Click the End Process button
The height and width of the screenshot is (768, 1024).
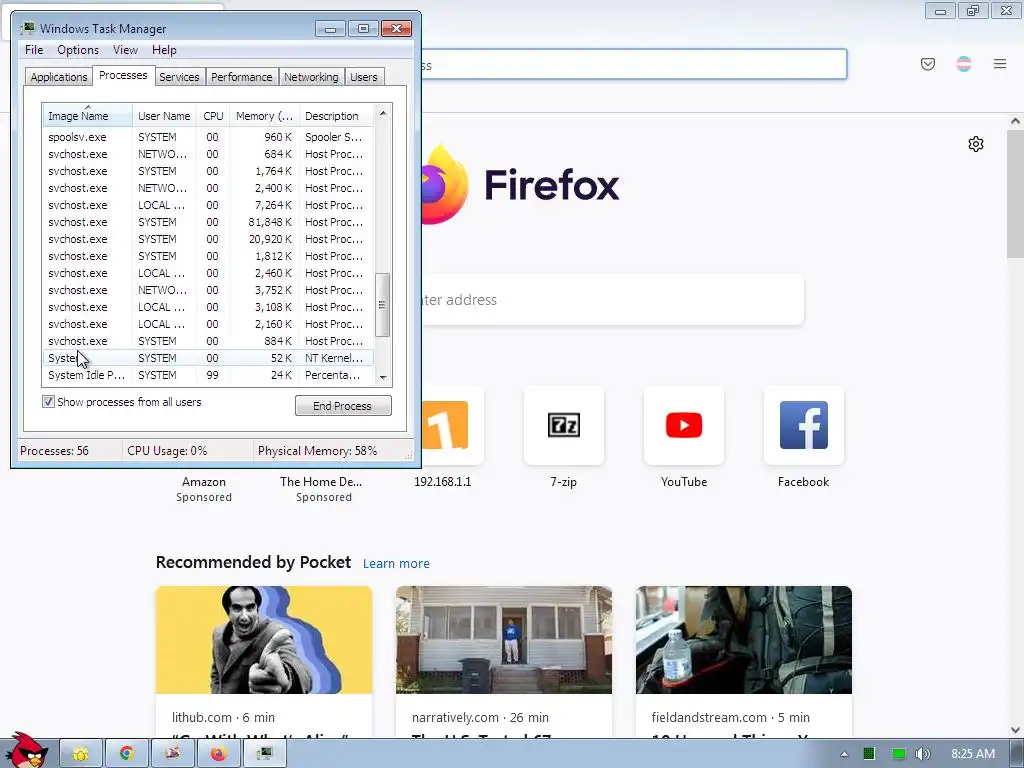pyautogui.click(x=343, y=406)
